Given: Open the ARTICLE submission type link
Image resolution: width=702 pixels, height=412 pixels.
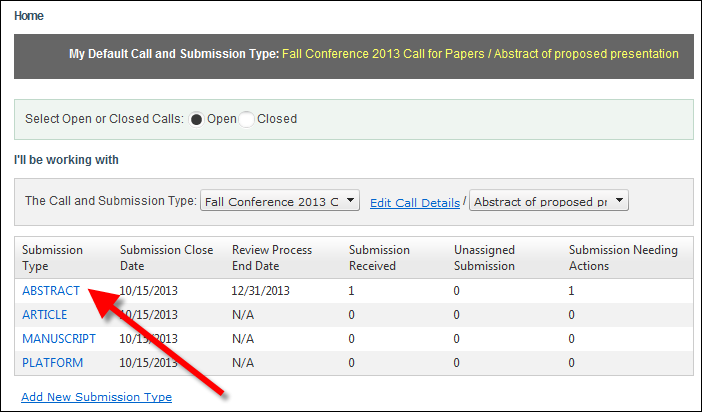Looking at the screenshot, I should (x=45, y=315).
